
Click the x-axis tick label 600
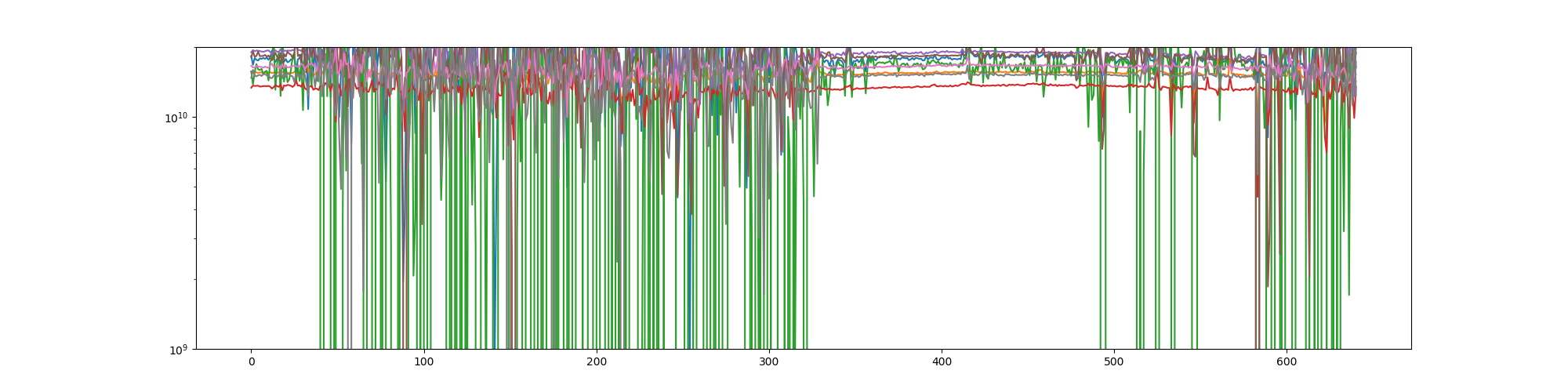pyautogui.click(x=1287, y=362)
